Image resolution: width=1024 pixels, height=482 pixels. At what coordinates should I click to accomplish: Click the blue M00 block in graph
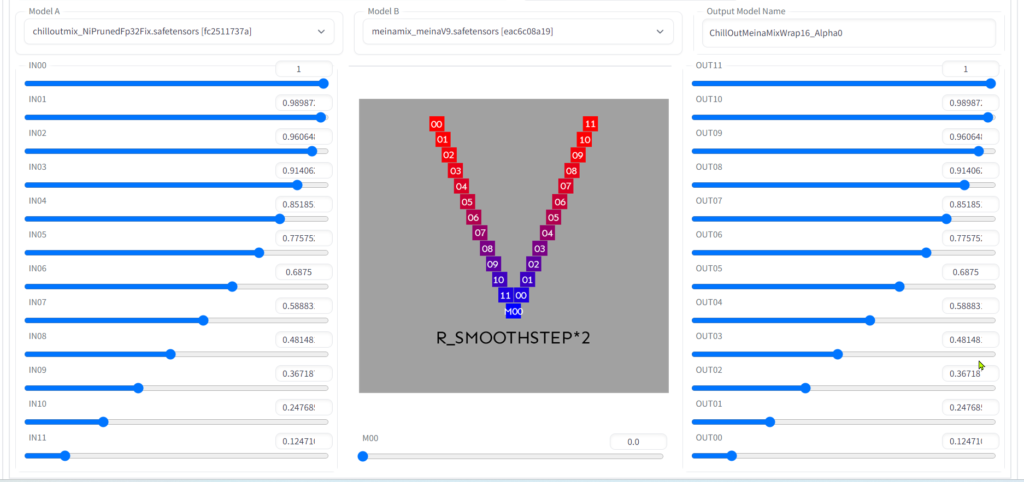(513, 311)
